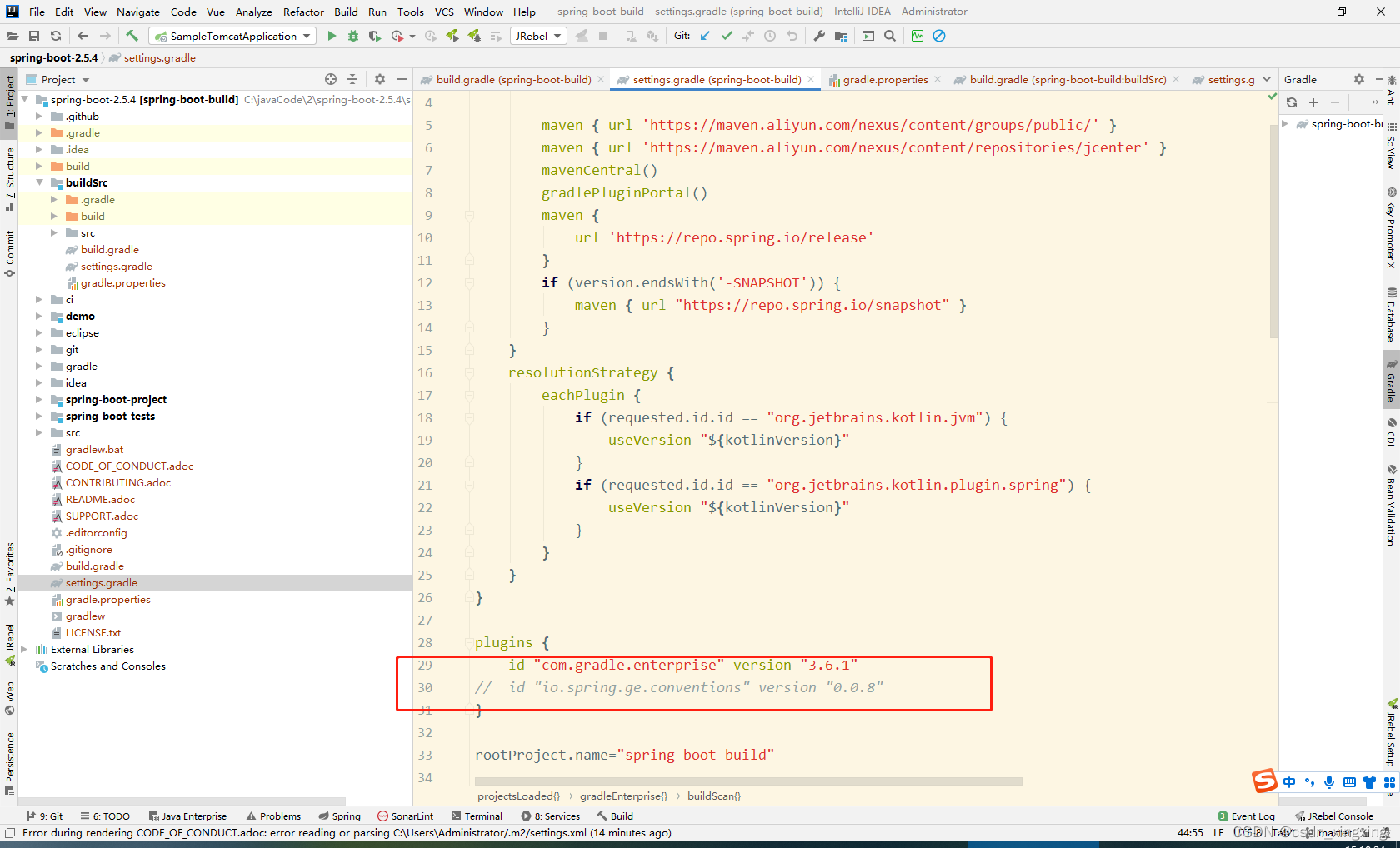Open the SampleTomcatApplication run configuration dropdown

pos(232,36)
